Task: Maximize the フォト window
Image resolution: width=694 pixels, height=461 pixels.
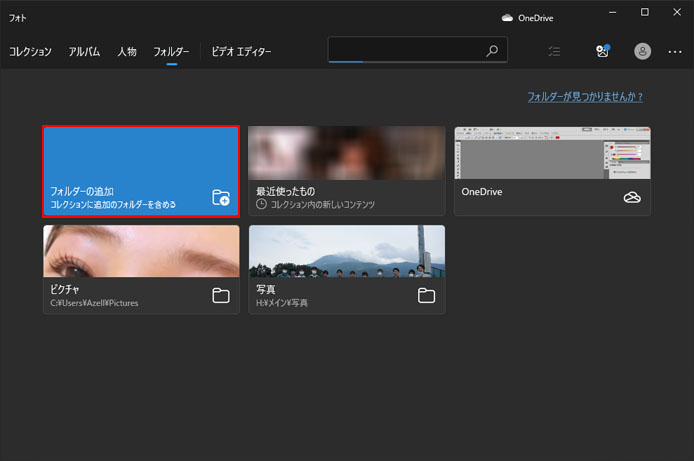Action: tap(645, 12)
